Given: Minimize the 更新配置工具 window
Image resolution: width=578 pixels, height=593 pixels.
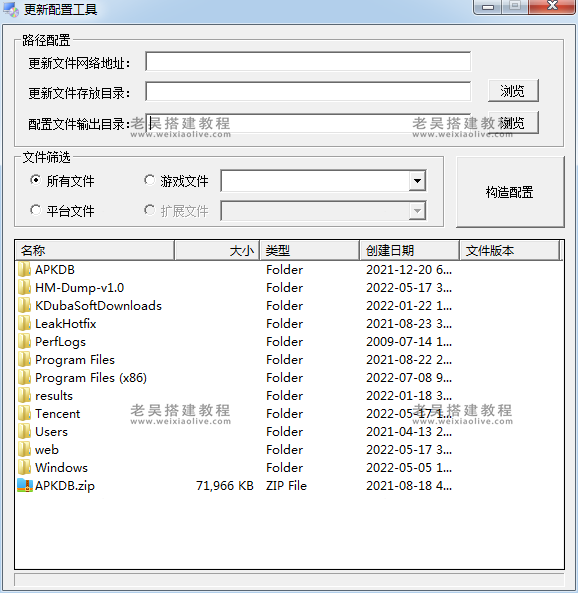Looking at the screenshot, I should point(488,7).
